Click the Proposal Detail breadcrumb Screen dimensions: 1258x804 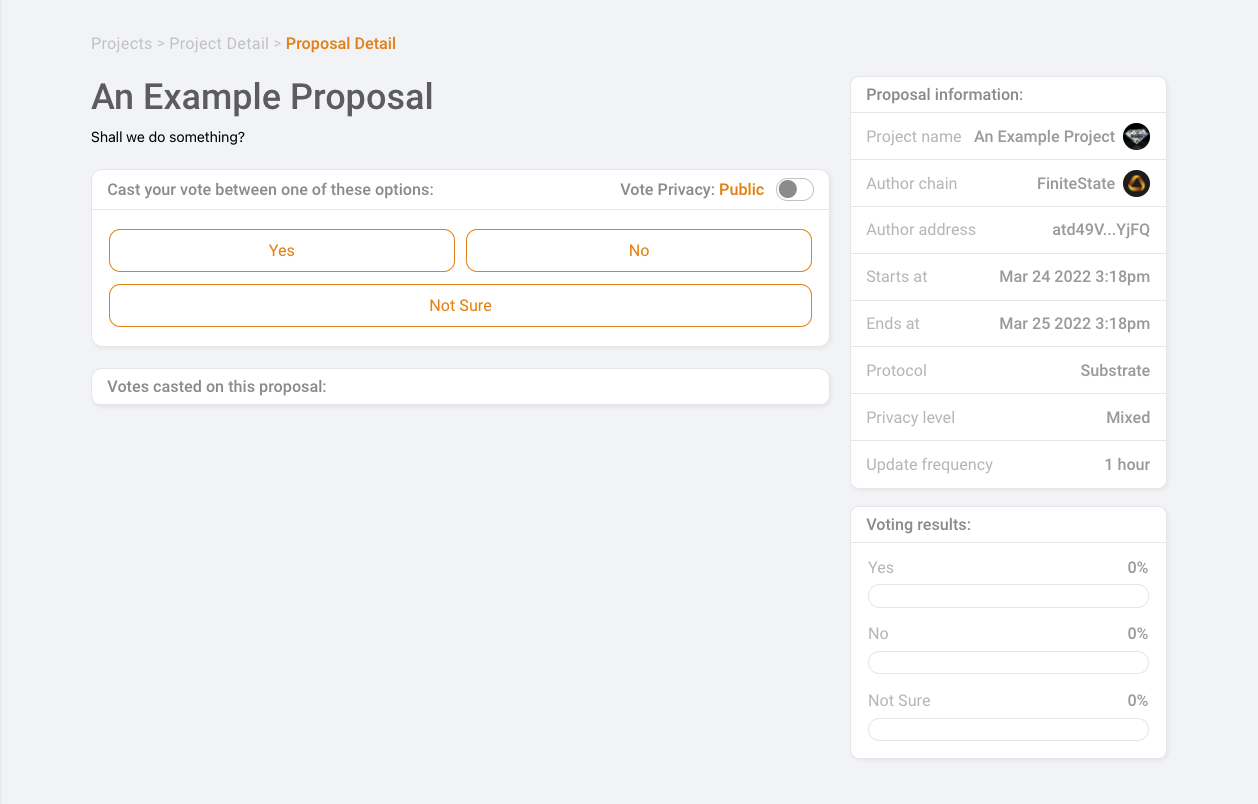(x=341, y=44)
